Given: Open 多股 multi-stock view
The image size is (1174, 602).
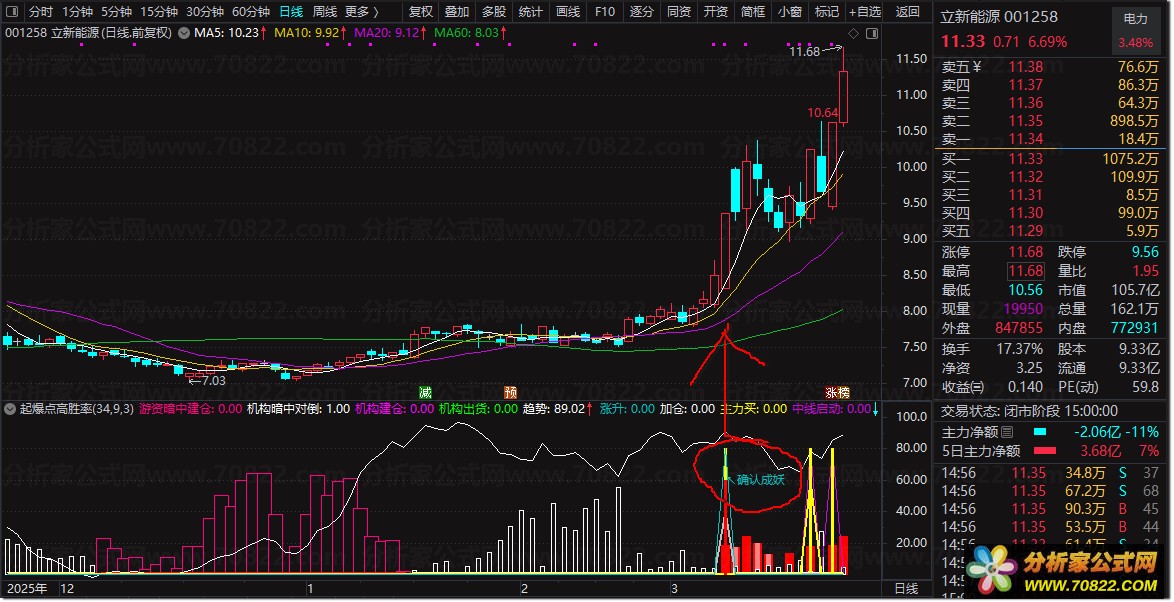Looking at the screenshot, I should pos(493,11).
